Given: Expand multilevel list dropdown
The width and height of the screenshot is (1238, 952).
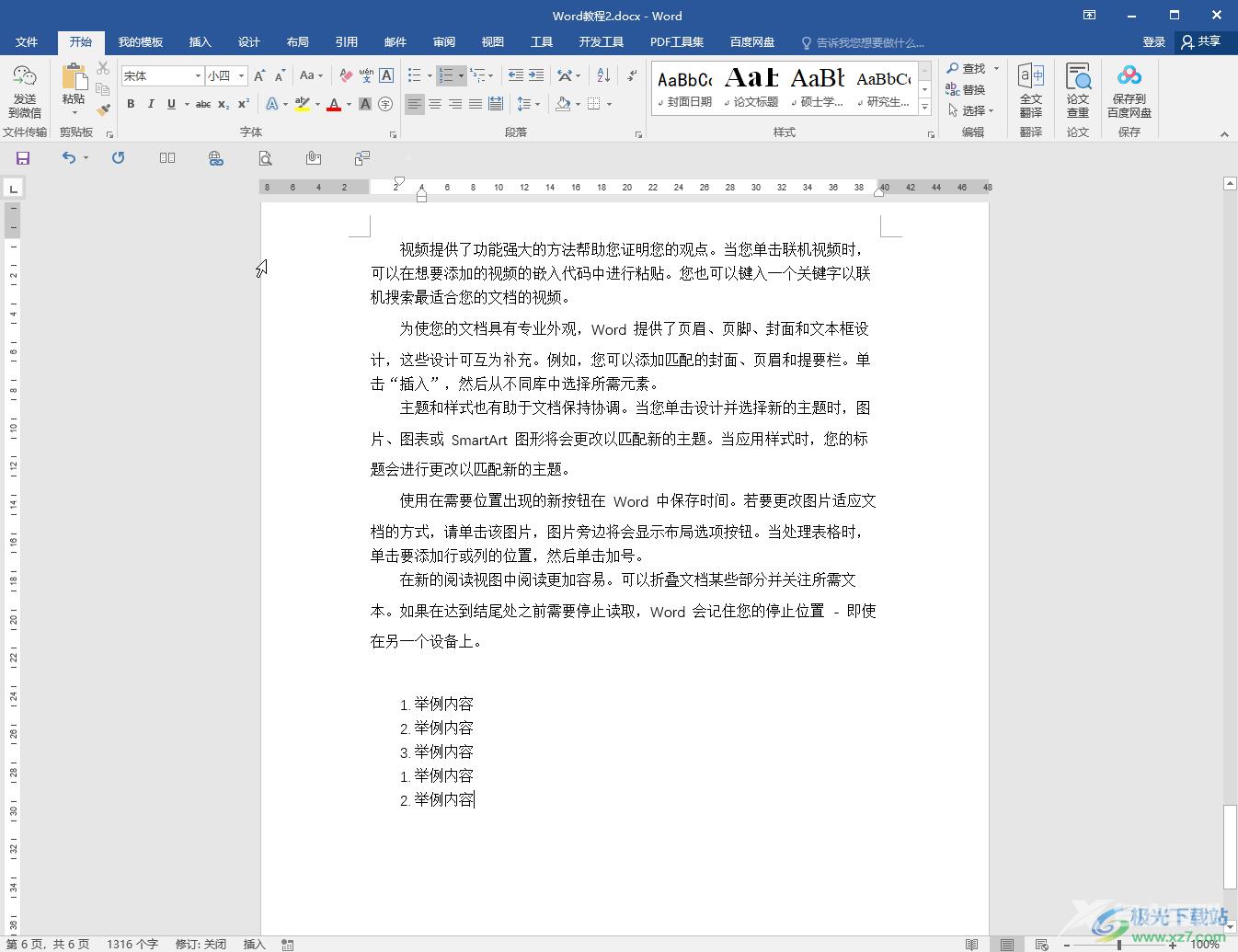Looking at the screenshot, I should (x=491, y=75).
